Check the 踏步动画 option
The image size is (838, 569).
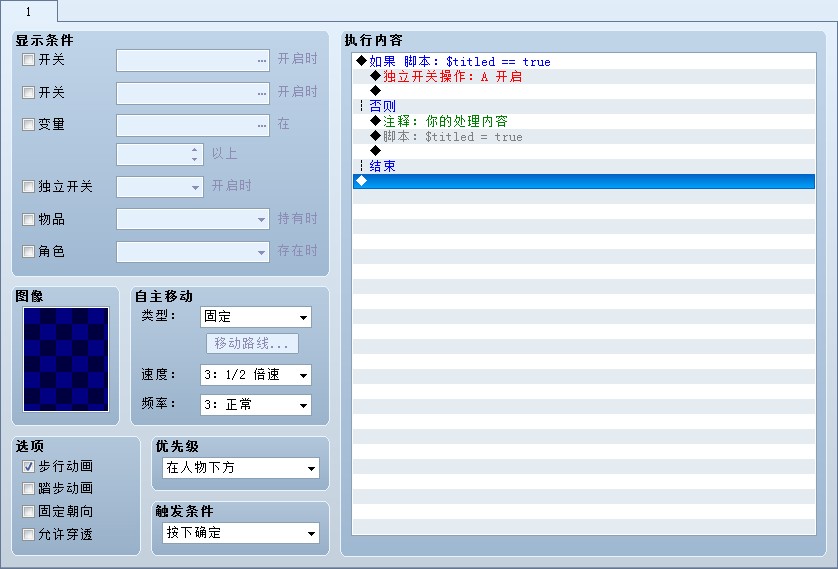(x=28, y=488)
